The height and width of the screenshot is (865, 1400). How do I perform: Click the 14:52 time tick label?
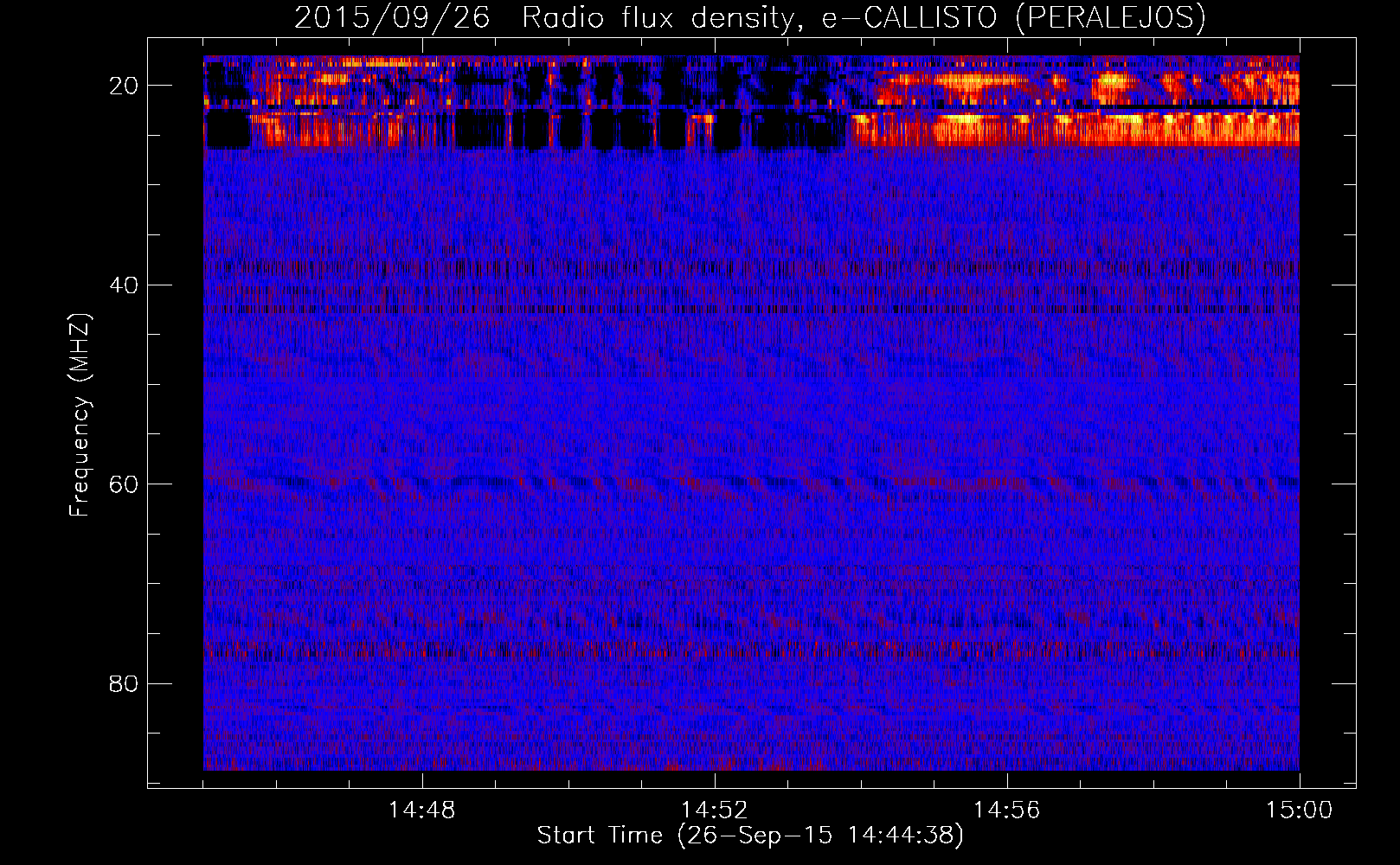[x=715, y=810]
